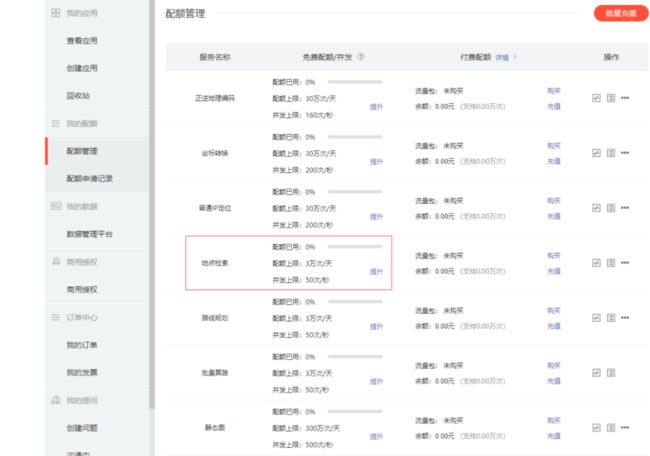Click the 商用授权 sub-item in sidebar

82,289
